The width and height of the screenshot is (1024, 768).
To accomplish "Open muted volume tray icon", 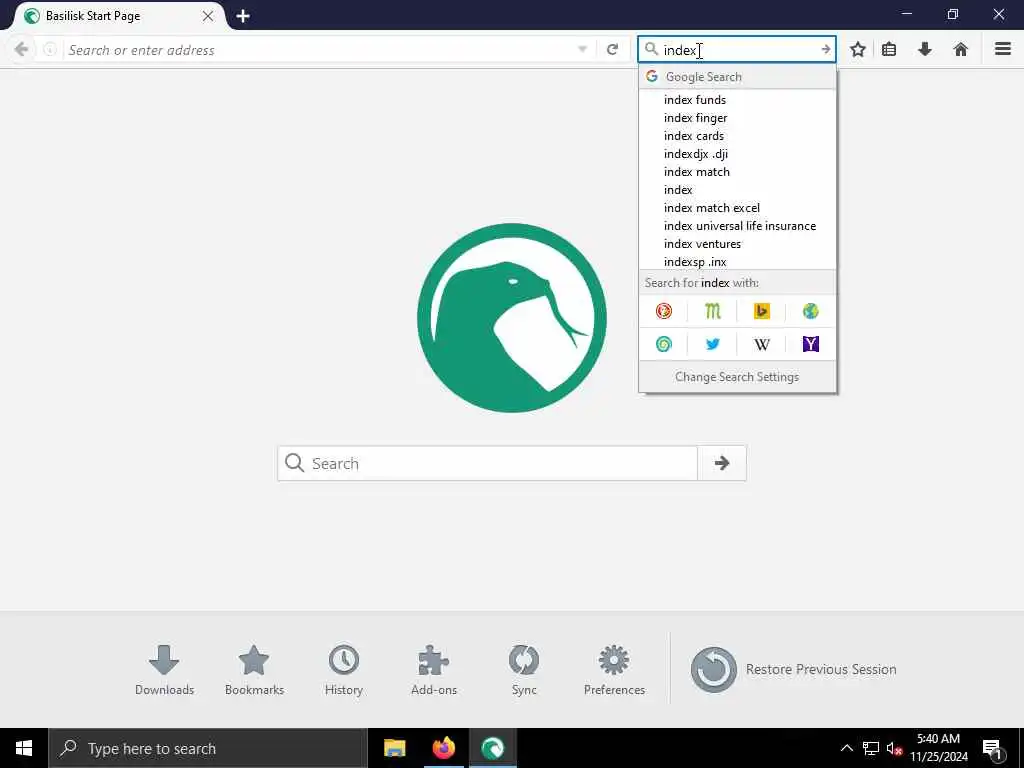I will pos(894,749).
